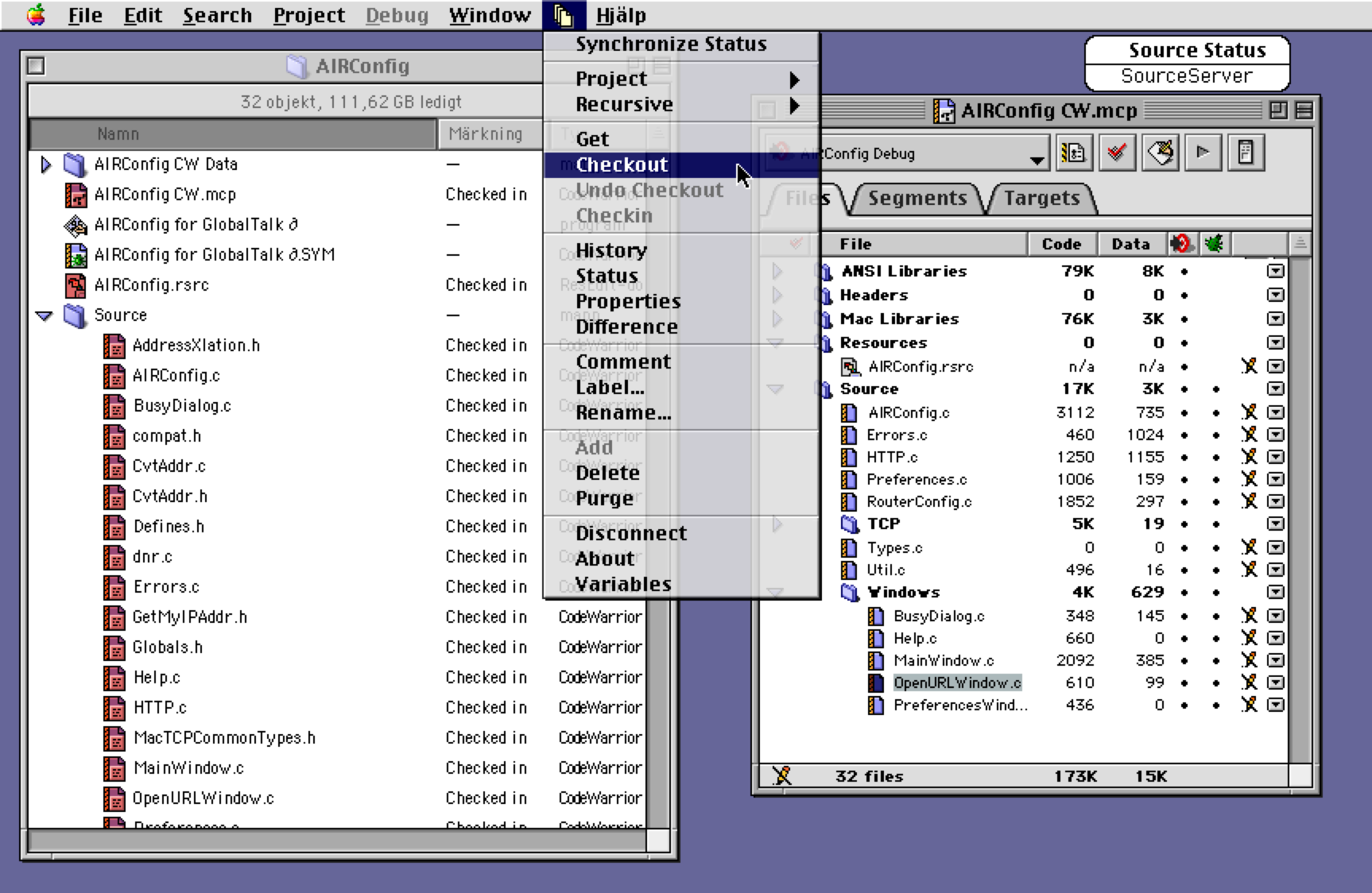Open the Recursive submenu arrow
This screenshot has width=1372, height=893.
(x=794, y=105)
